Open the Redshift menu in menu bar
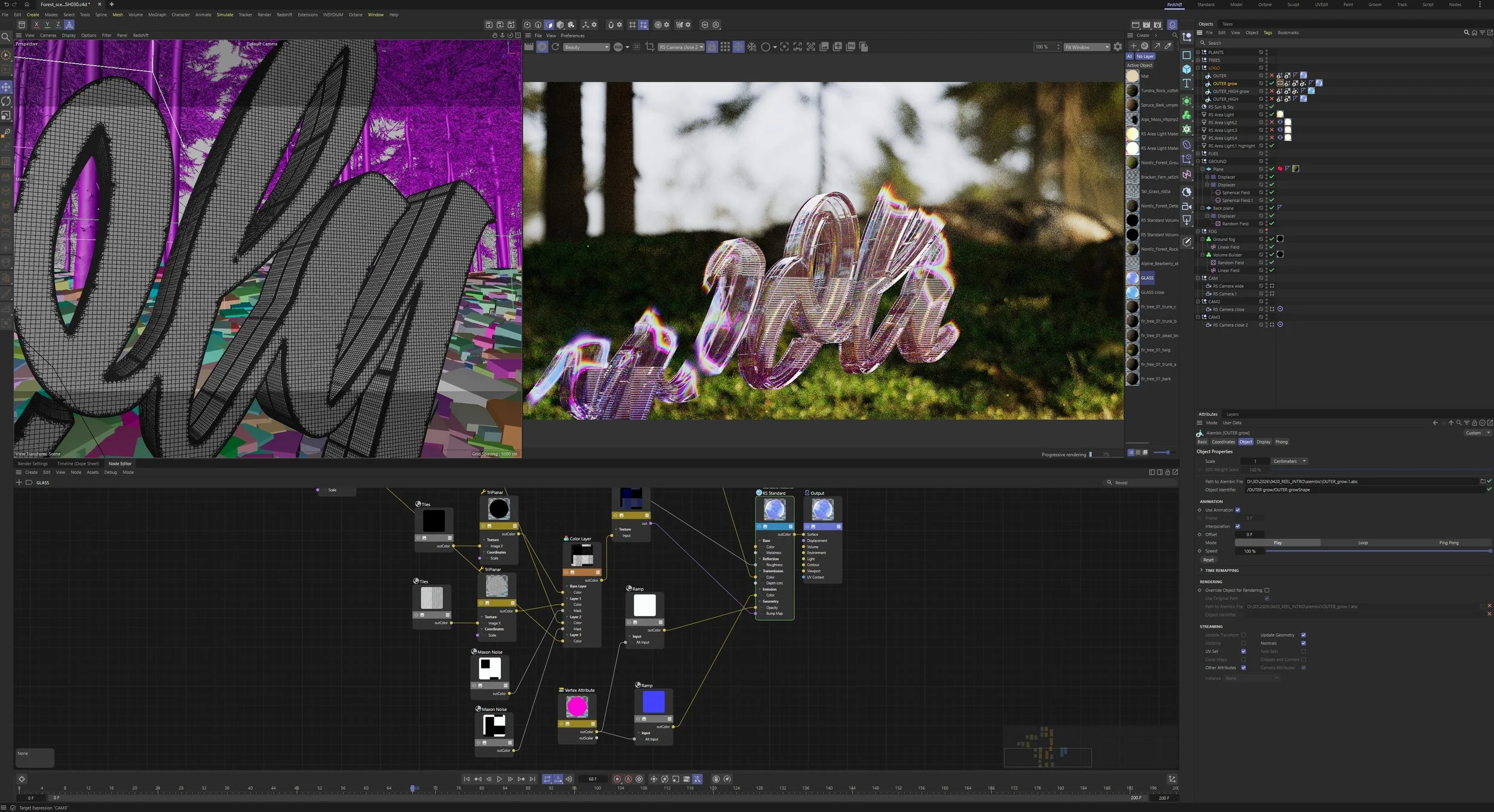The image size is (1494, 812). point(284,15)
